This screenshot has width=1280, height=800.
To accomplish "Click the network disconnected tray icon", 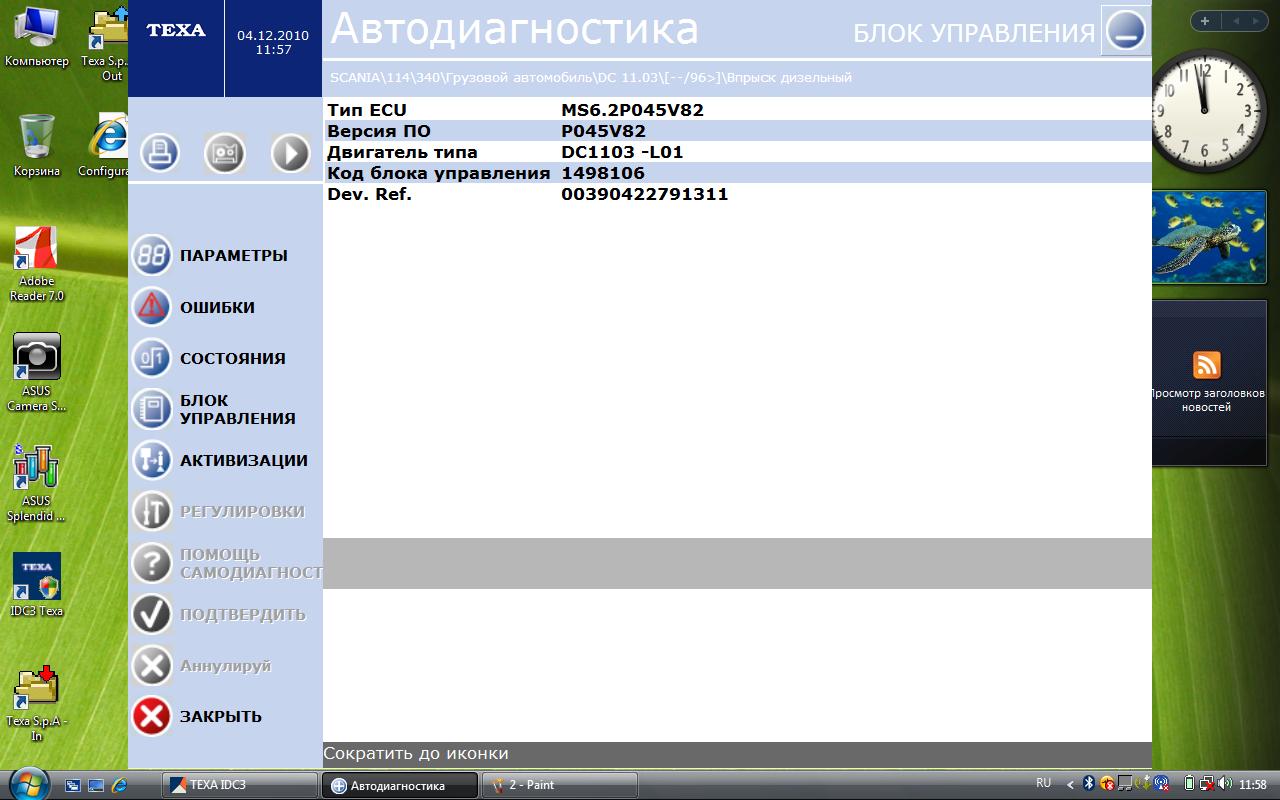I will 1206,784.
